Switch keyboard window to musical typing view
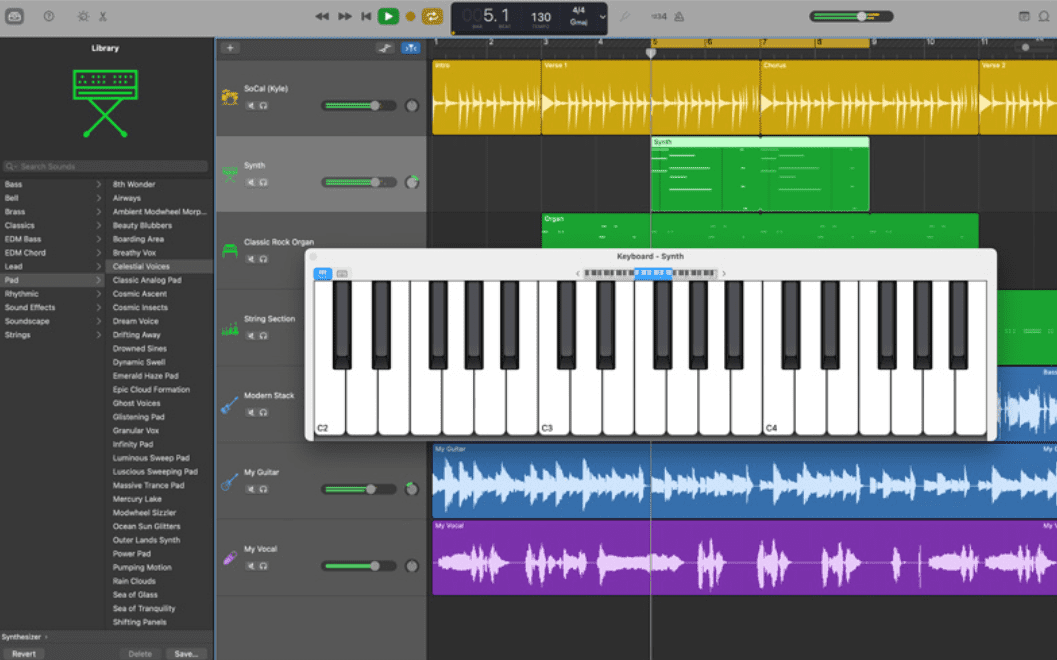1057x660 pixels. 342,273
